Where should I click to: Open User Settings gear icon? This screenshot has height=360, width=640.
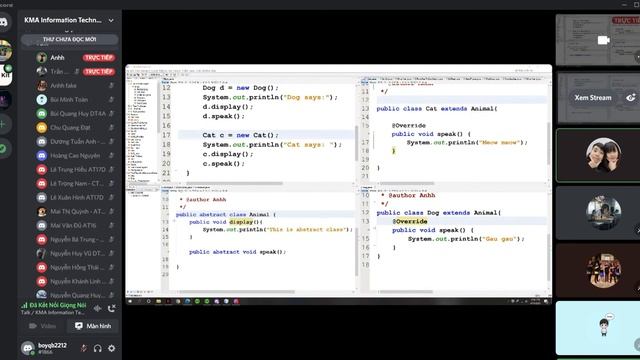111,348
